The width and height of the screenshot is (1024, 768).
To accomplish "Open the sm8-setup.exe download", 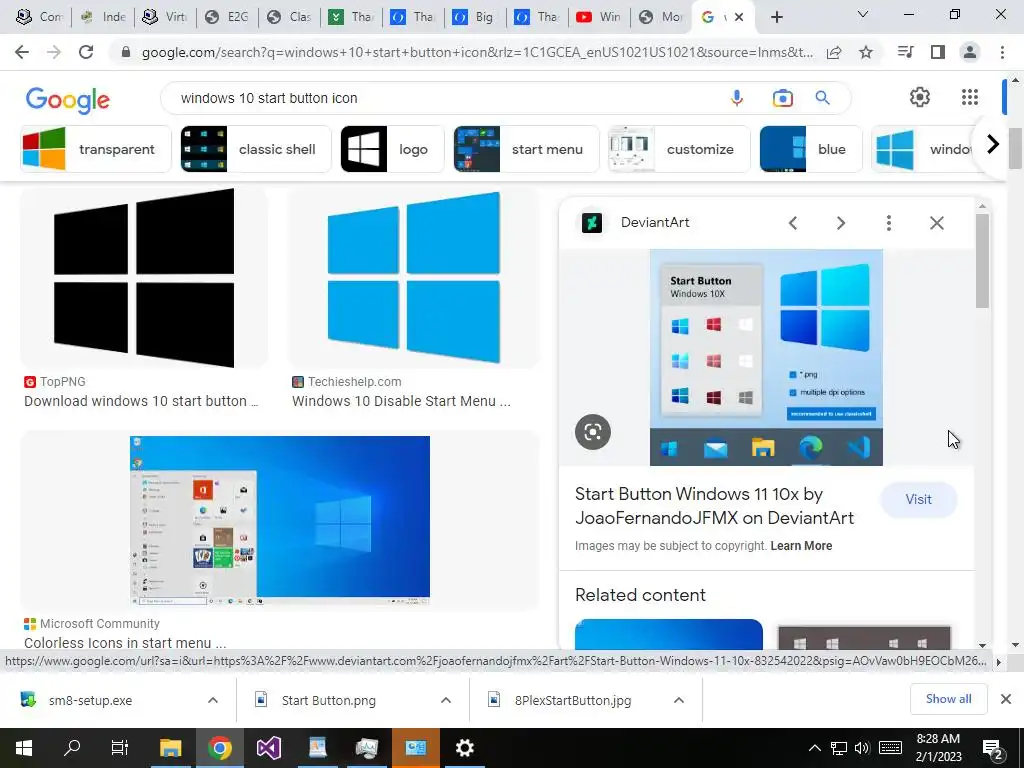I will tap(90, 700).
